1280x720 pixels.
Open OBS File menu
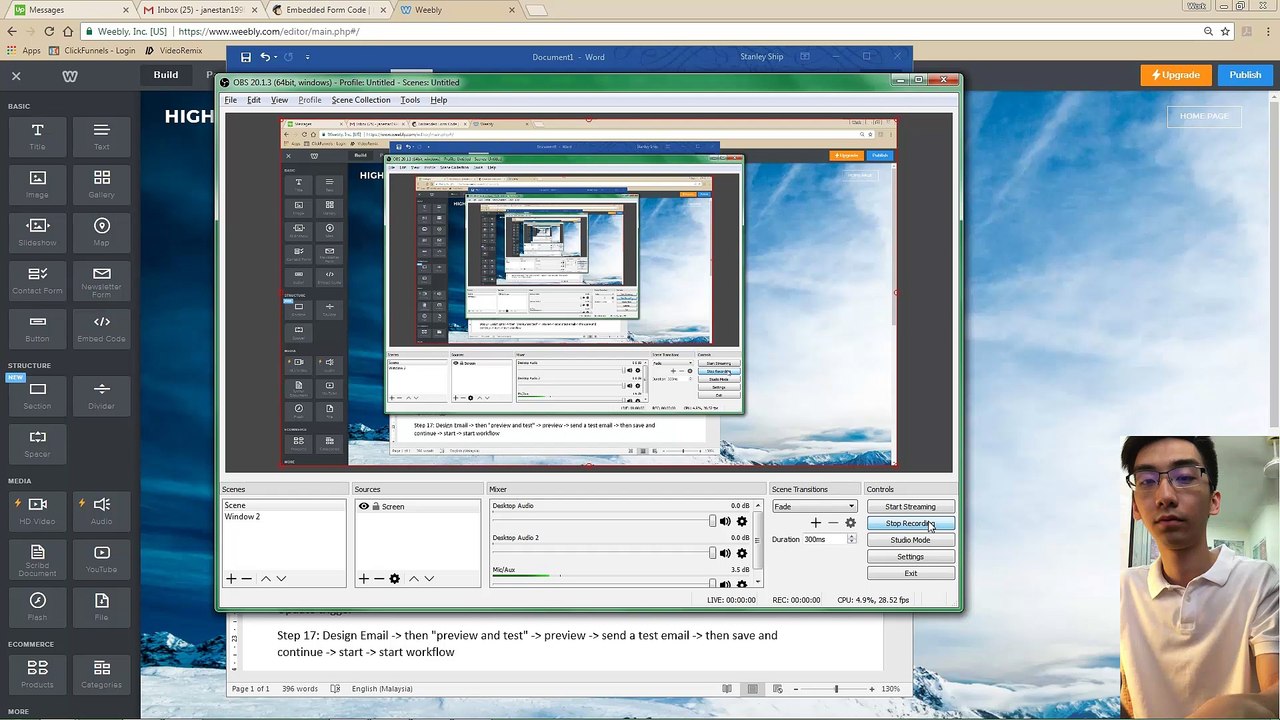pyautogui.click(x=231, y=100)
